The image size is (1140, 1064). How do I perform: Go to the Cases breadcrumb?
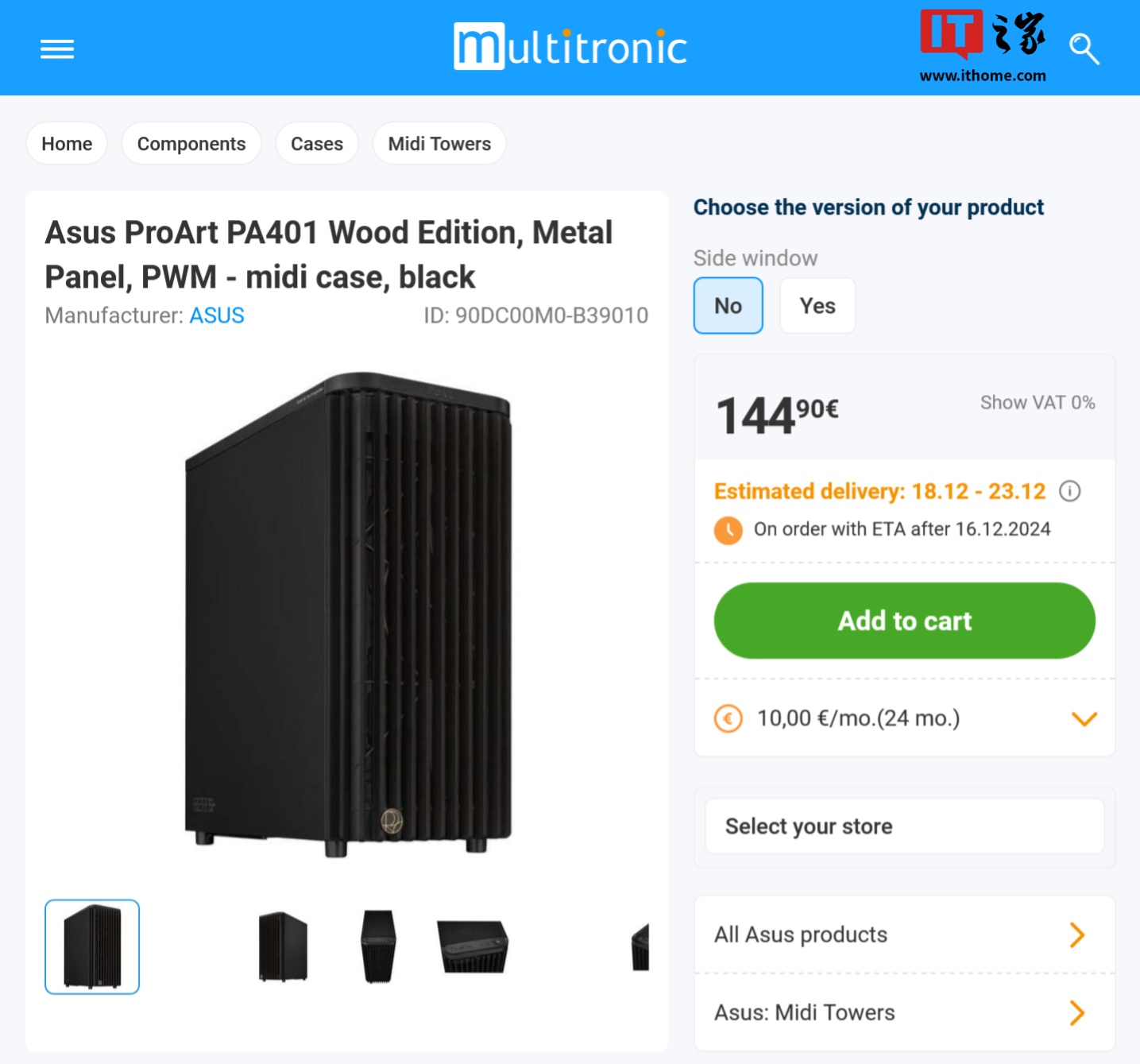click(x=316, y=144)
